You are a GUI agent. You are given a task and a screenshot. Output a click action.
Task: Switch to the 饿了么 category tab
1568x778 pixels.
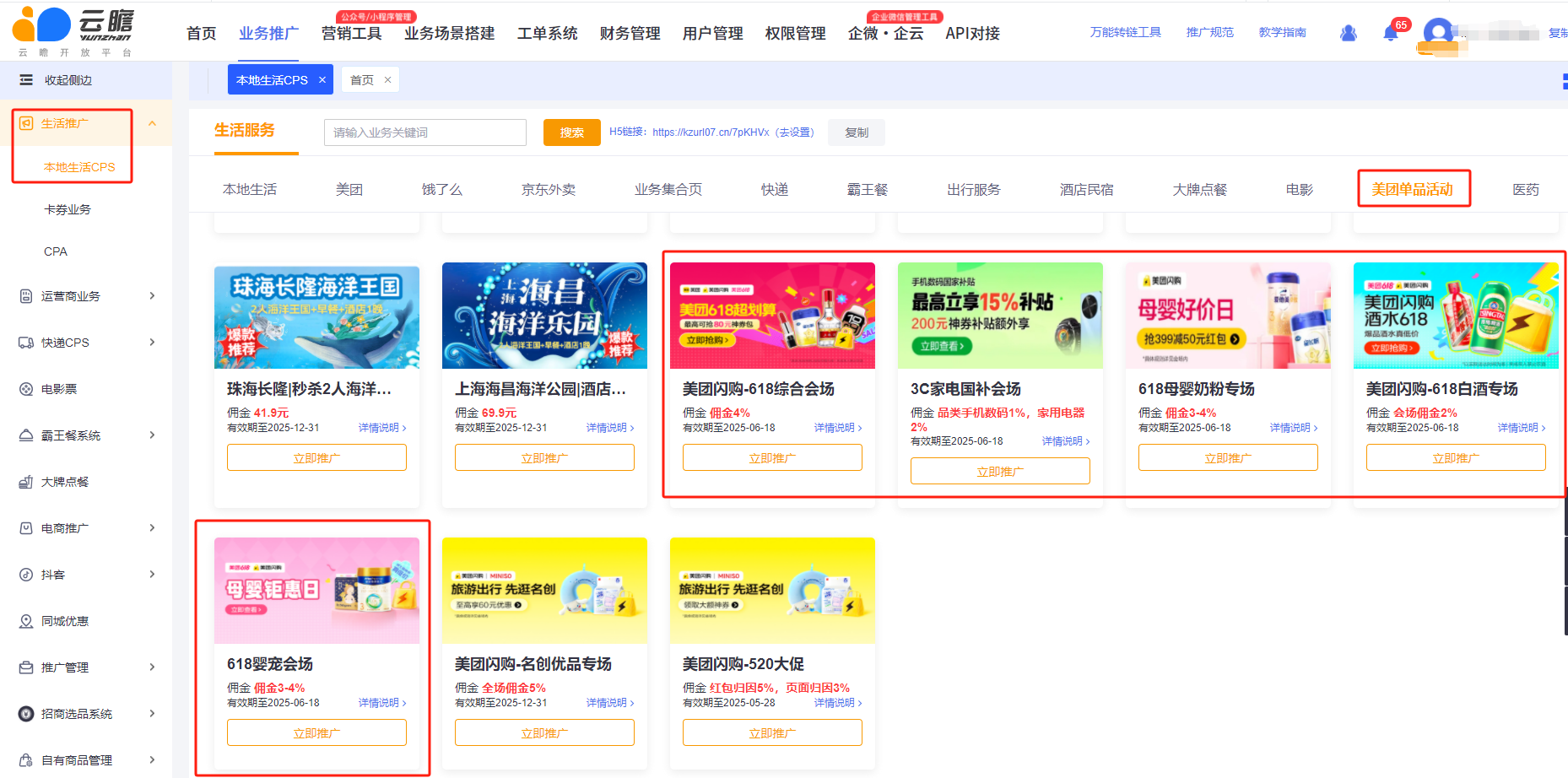coord(442,190)
